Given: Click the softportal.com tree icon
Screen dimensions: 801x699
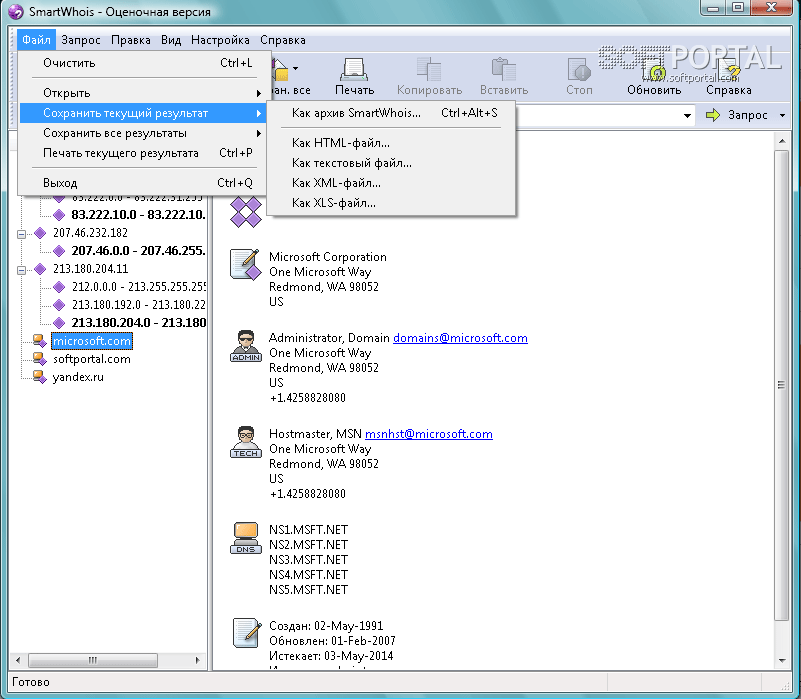Looking at the screenshot, I should (x=40, y=359).
